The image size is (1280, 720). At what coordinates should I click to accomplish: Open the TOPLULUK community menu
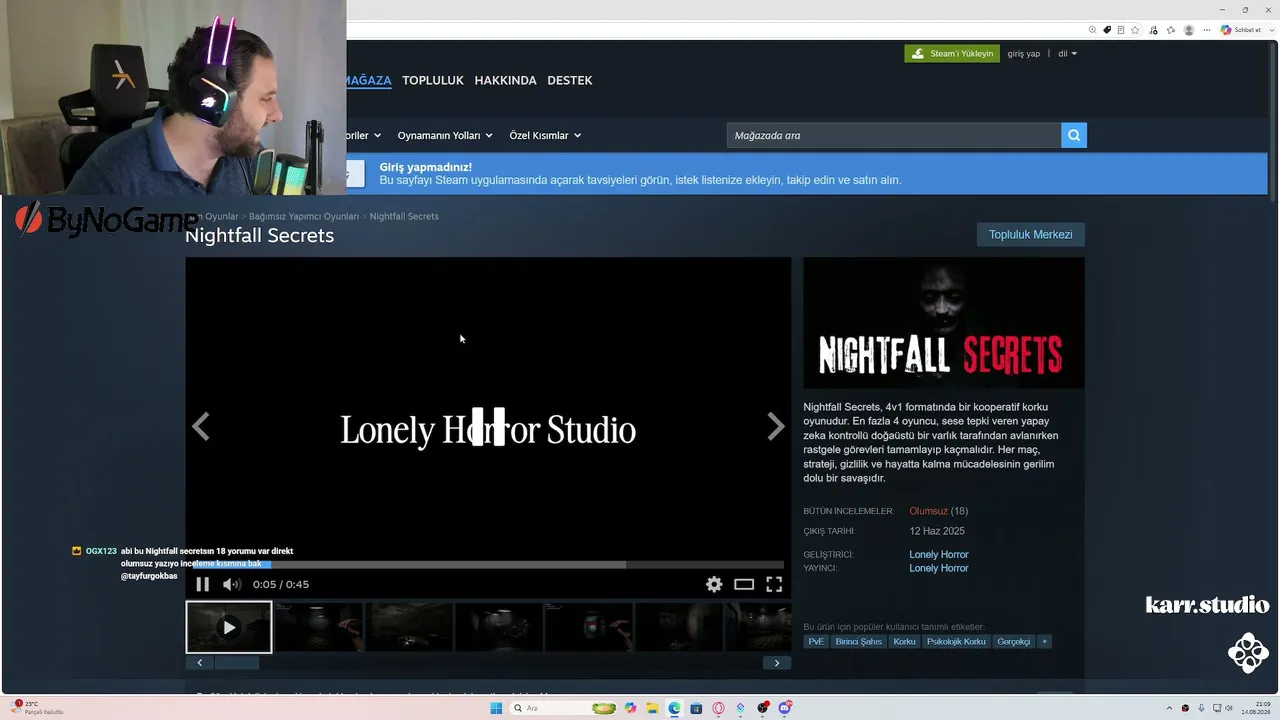pos(433,80)
